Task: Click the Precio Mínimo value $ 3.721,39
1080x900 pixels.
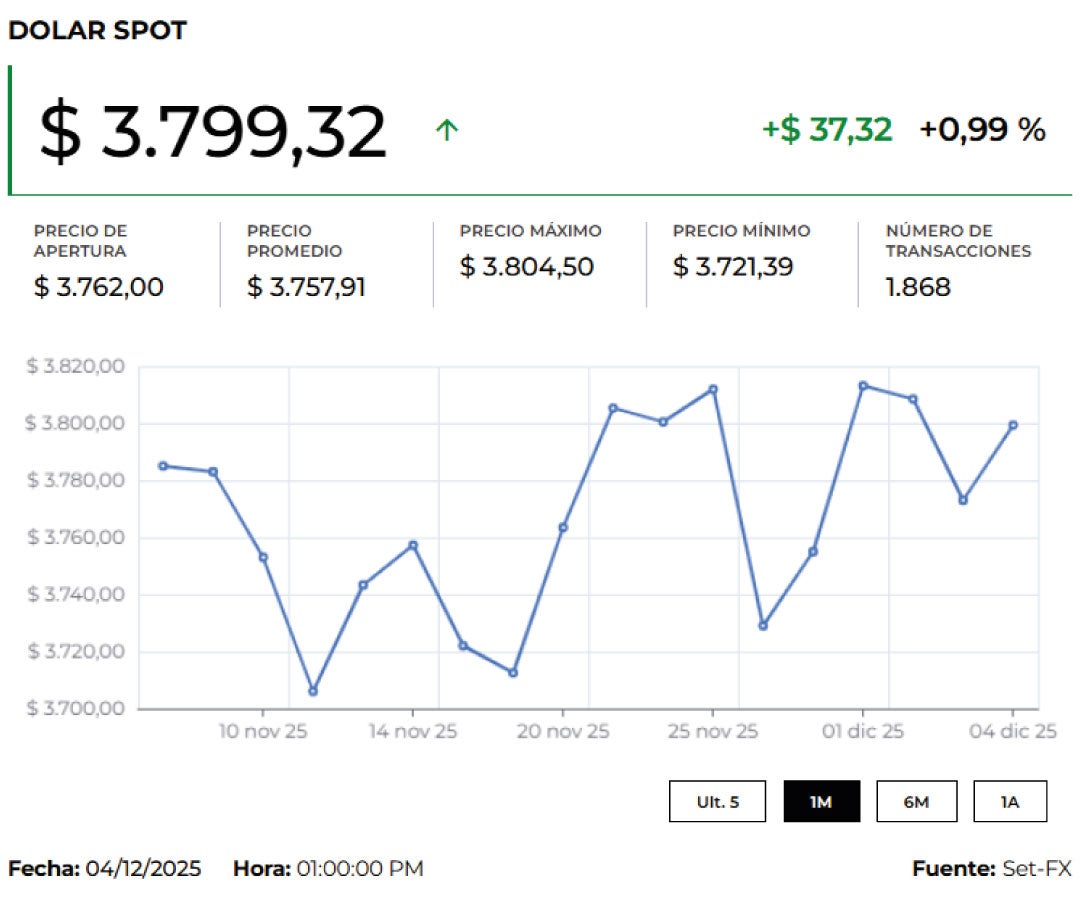Action: click(739, 267)
